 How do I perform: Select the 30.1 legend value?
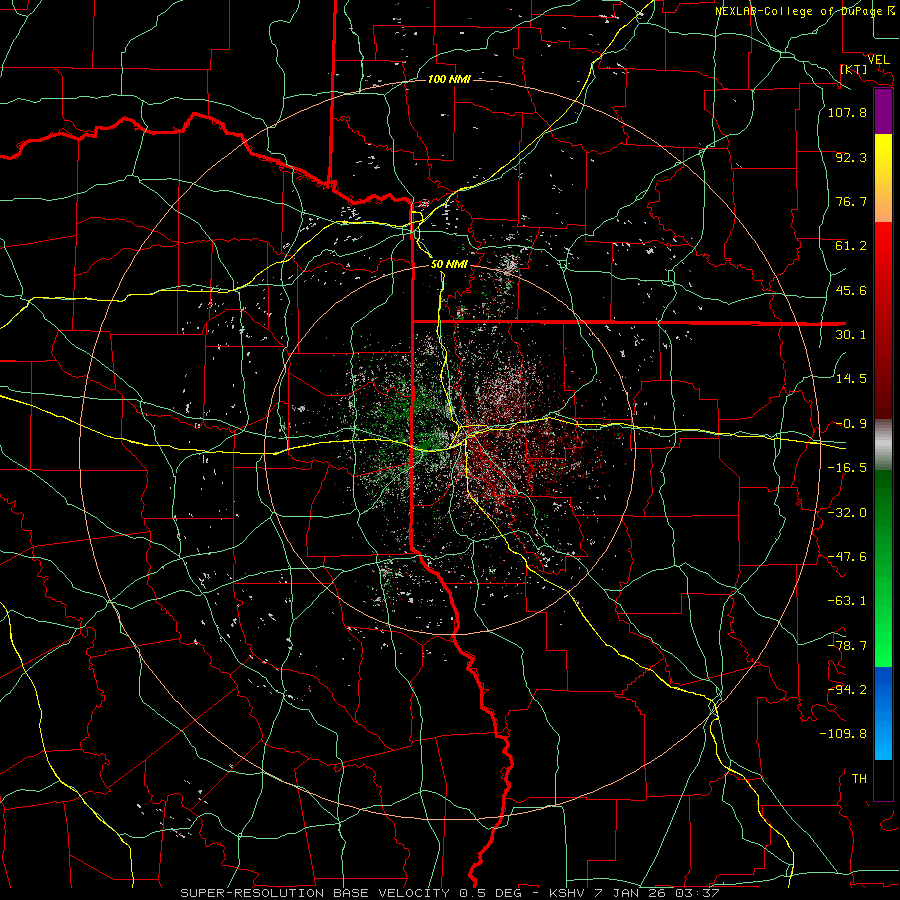pos(851,335)
